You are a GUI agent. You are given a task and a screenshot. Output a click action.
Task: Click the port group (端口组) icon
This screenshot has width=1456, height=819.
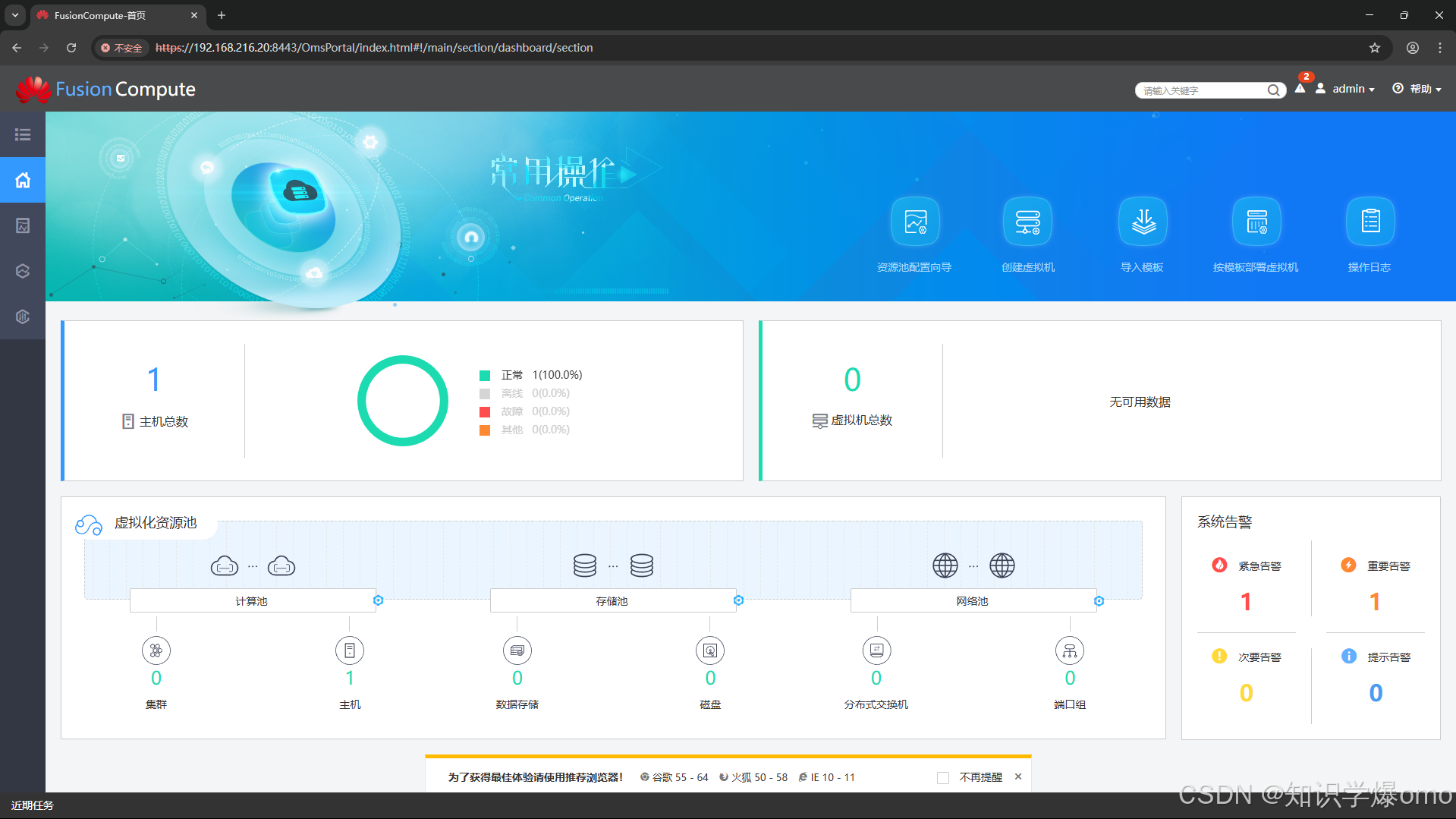tap(1070, 650)
